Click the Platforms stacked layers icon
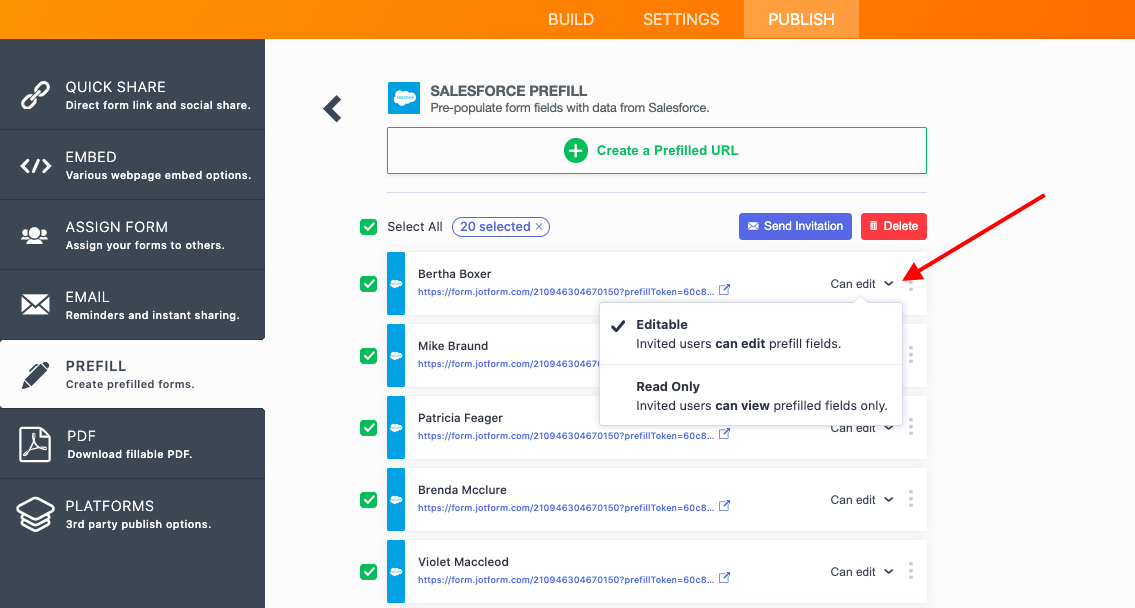This screenshot has width=1135, height=608. [x=35, y=514]
